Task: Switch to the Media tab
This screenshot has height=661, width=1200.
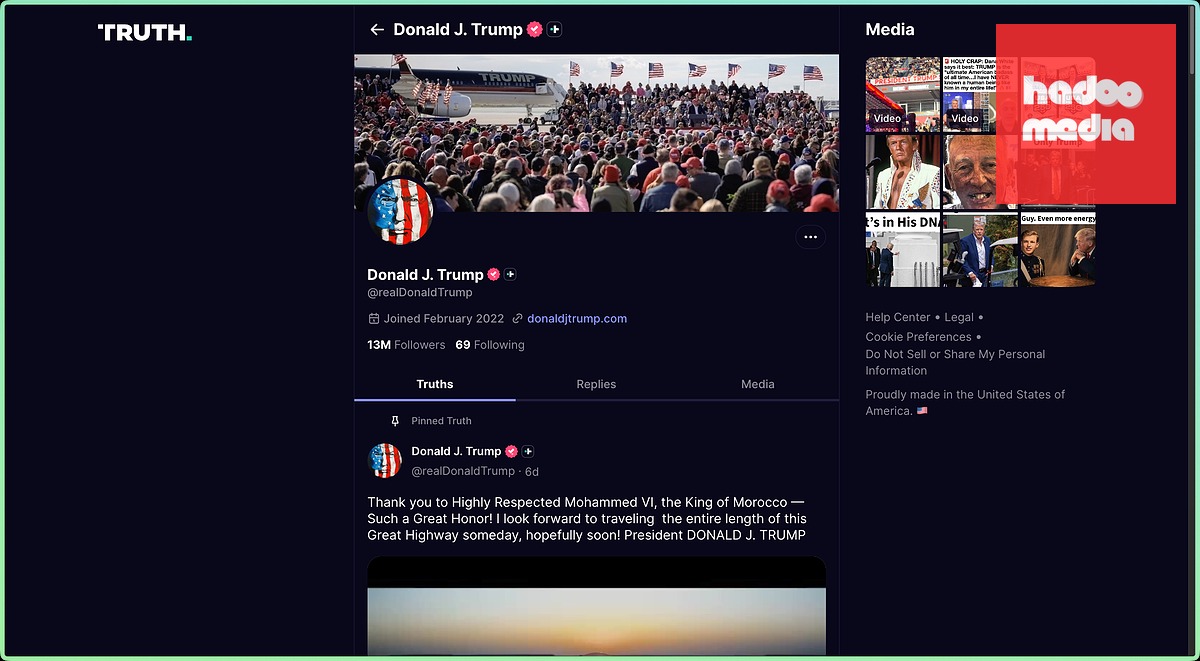Action: pyautogui.click(x=758, y=384)
